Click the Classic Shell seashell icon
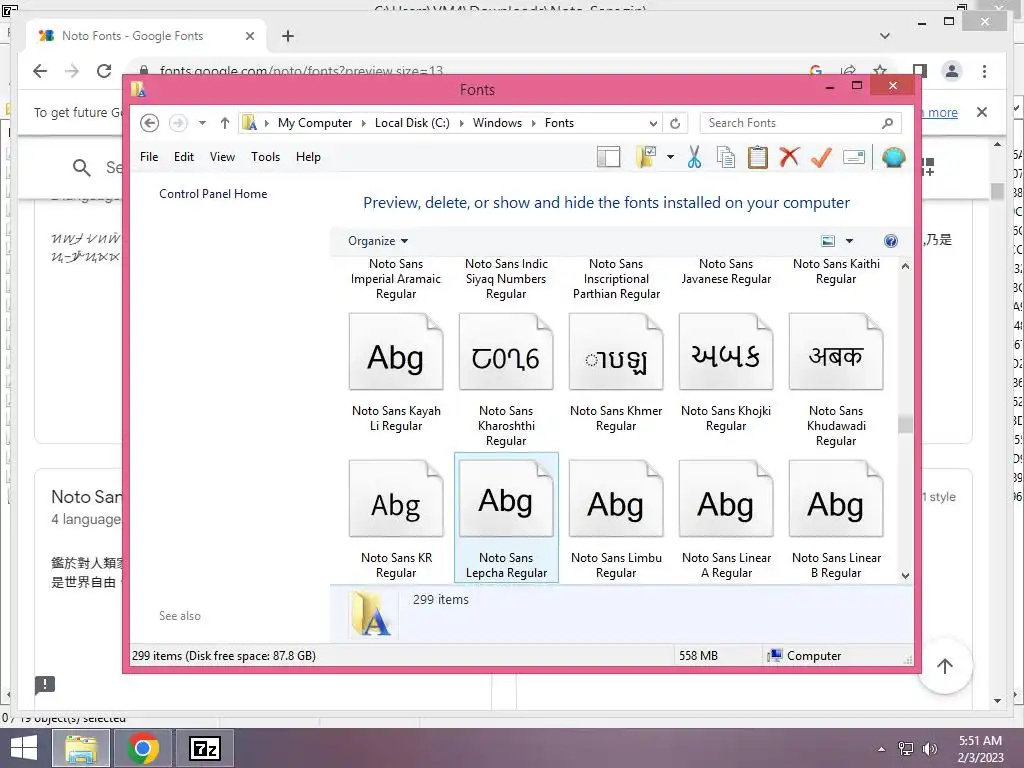The height and width of the screenshot is (768, 1024). (893, 157)
